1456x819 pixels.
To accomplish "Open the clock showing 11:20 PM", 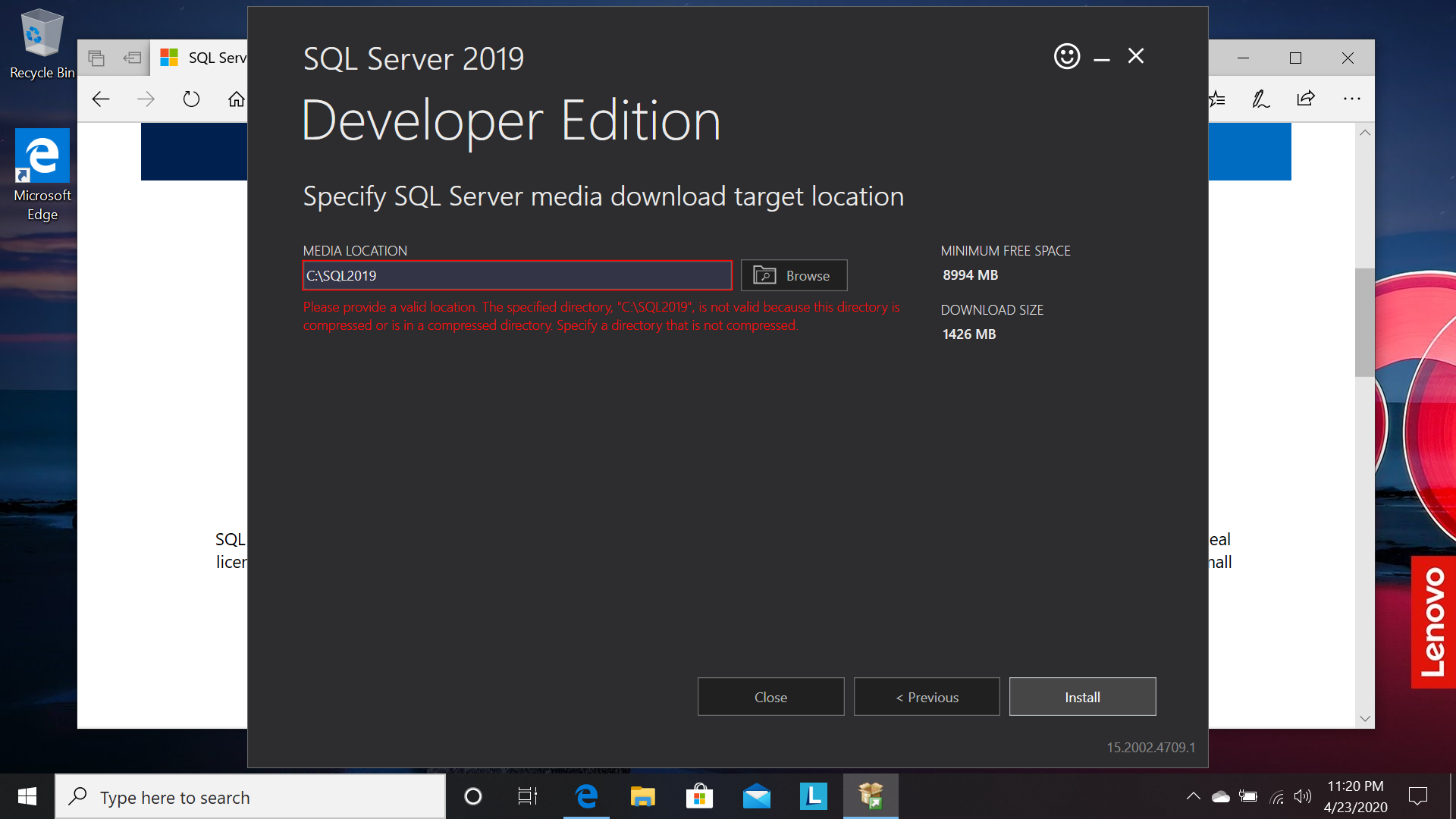I will point(1355,796).
